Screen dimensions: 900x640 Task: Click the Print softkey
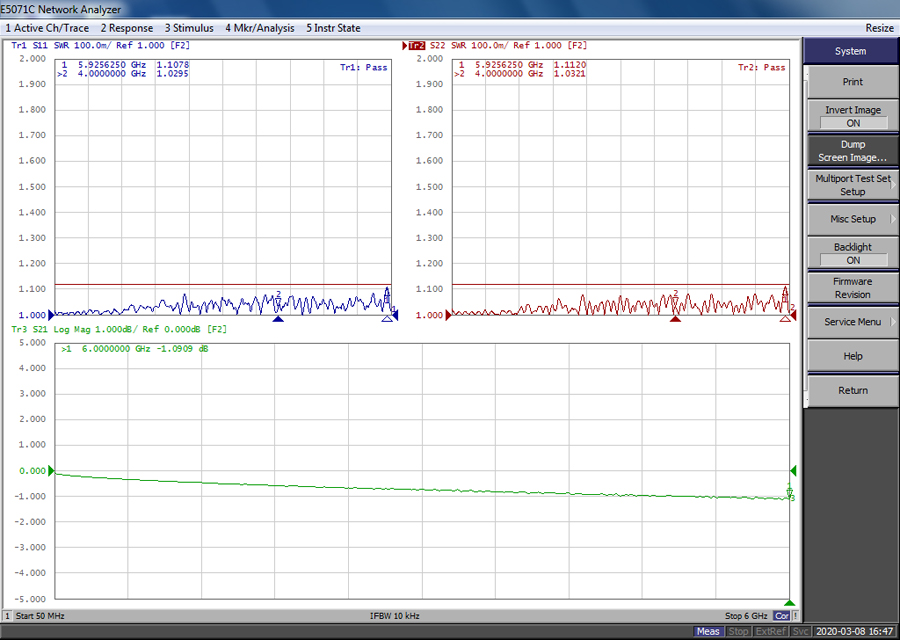pos(852,82)
